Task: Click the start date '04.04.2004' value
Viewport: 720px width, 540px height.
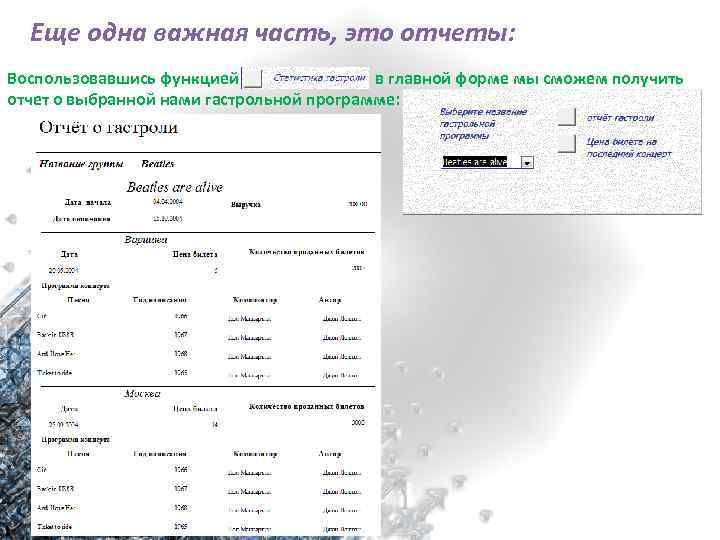Action: coord(168,201)
